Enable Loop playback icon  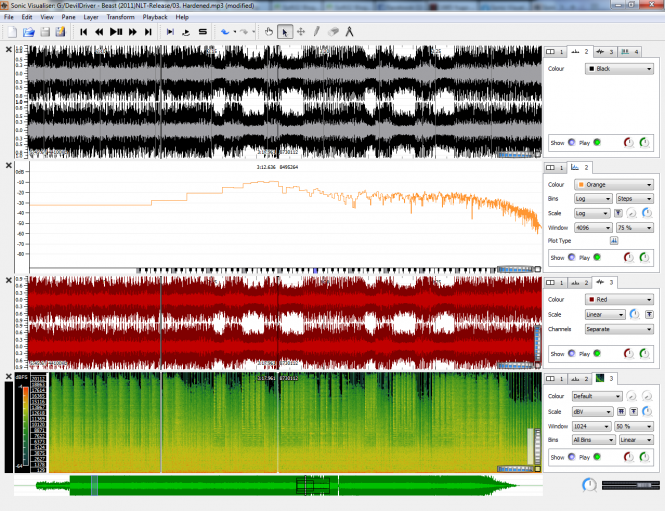(x=187, y=32)
